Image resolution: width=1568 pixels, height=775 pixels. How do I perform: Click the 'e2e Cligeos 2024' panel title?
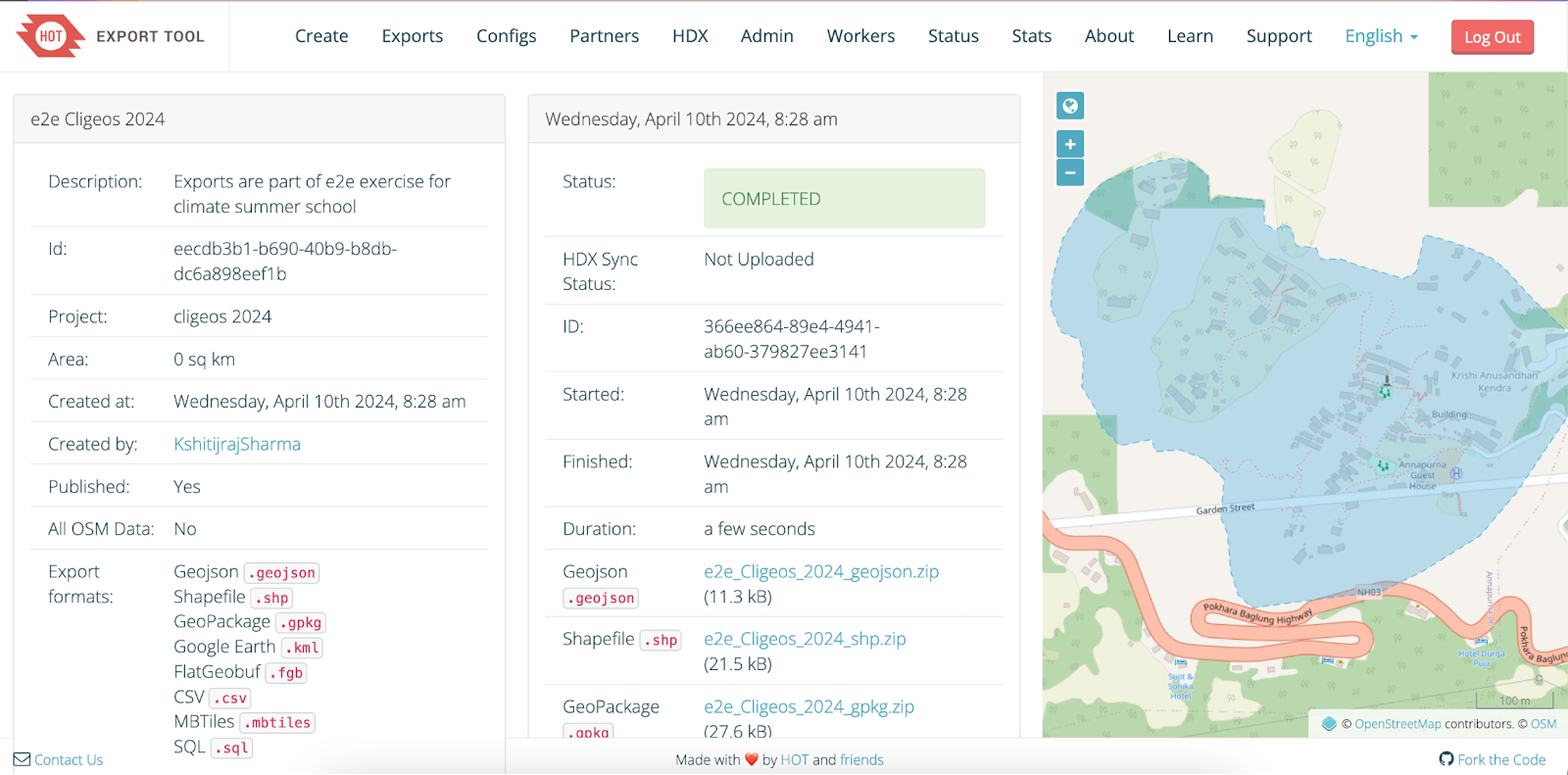[97, 120]
